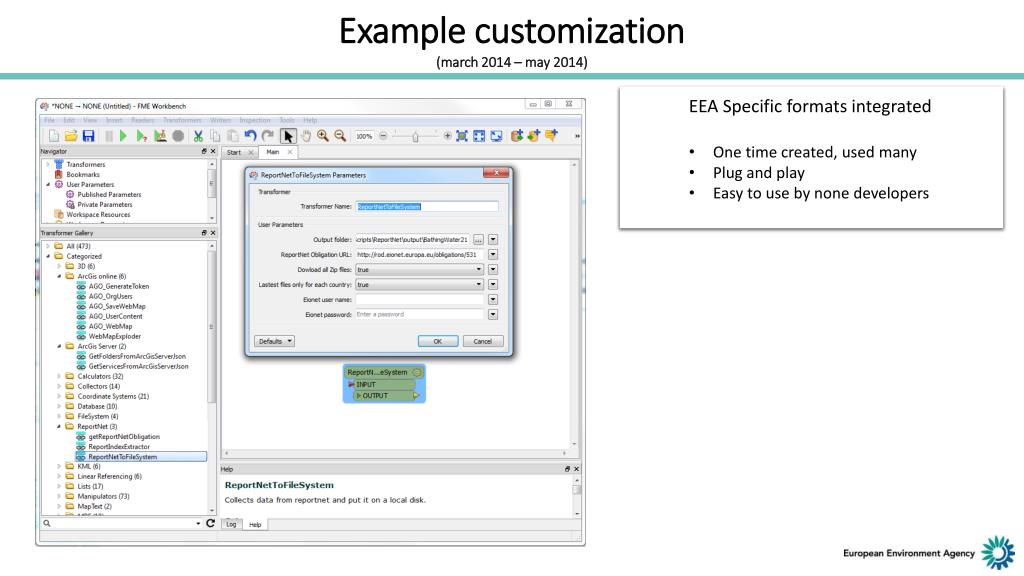
Task: Click the Zoom to selected icon
Action: pyautogui.click(x=462, y=136)
